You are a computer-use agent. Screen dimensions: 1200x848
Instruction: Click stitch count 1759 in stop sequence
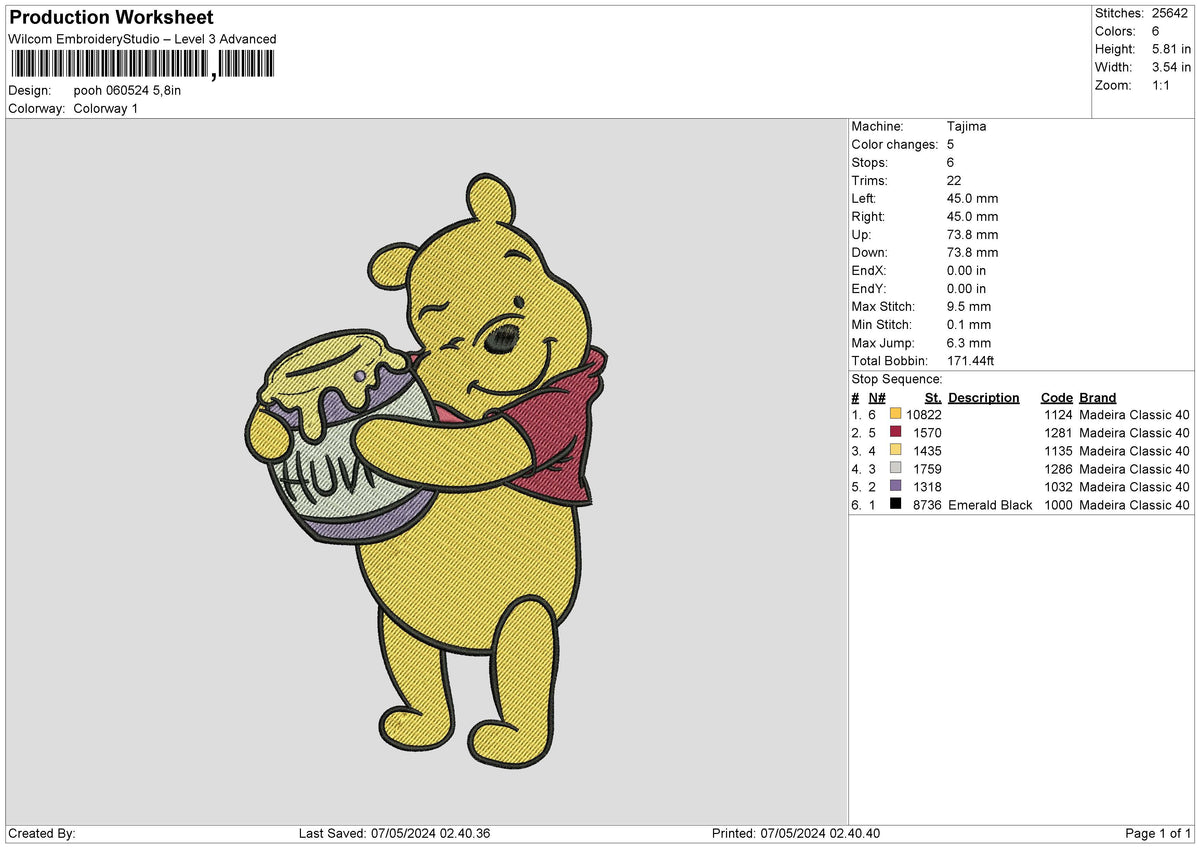coord(928,469)
